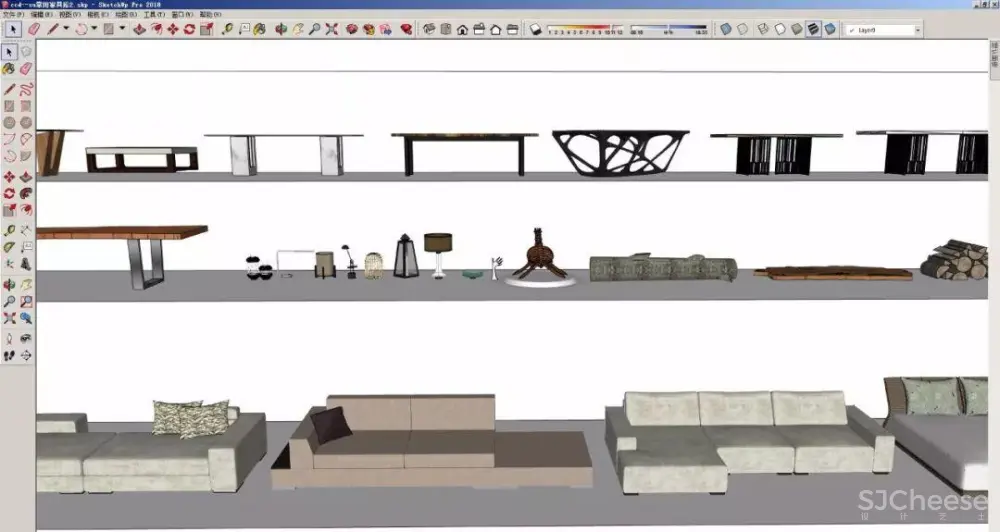Enable Shaded With Textures style
The image size is (1000, 532).
[x=813, y=29]
